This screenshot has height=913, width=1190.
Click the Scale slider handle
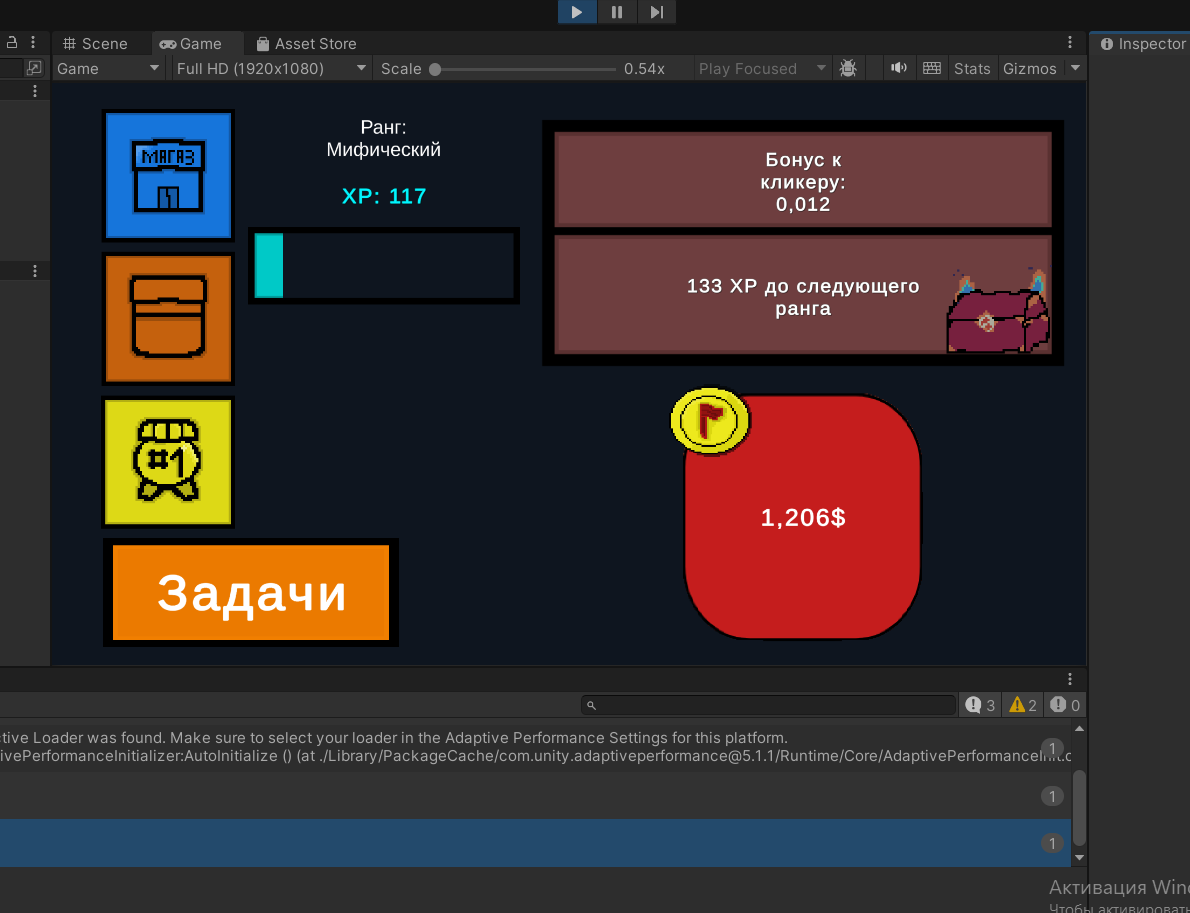pyautogui.click(x=435, y=69)
